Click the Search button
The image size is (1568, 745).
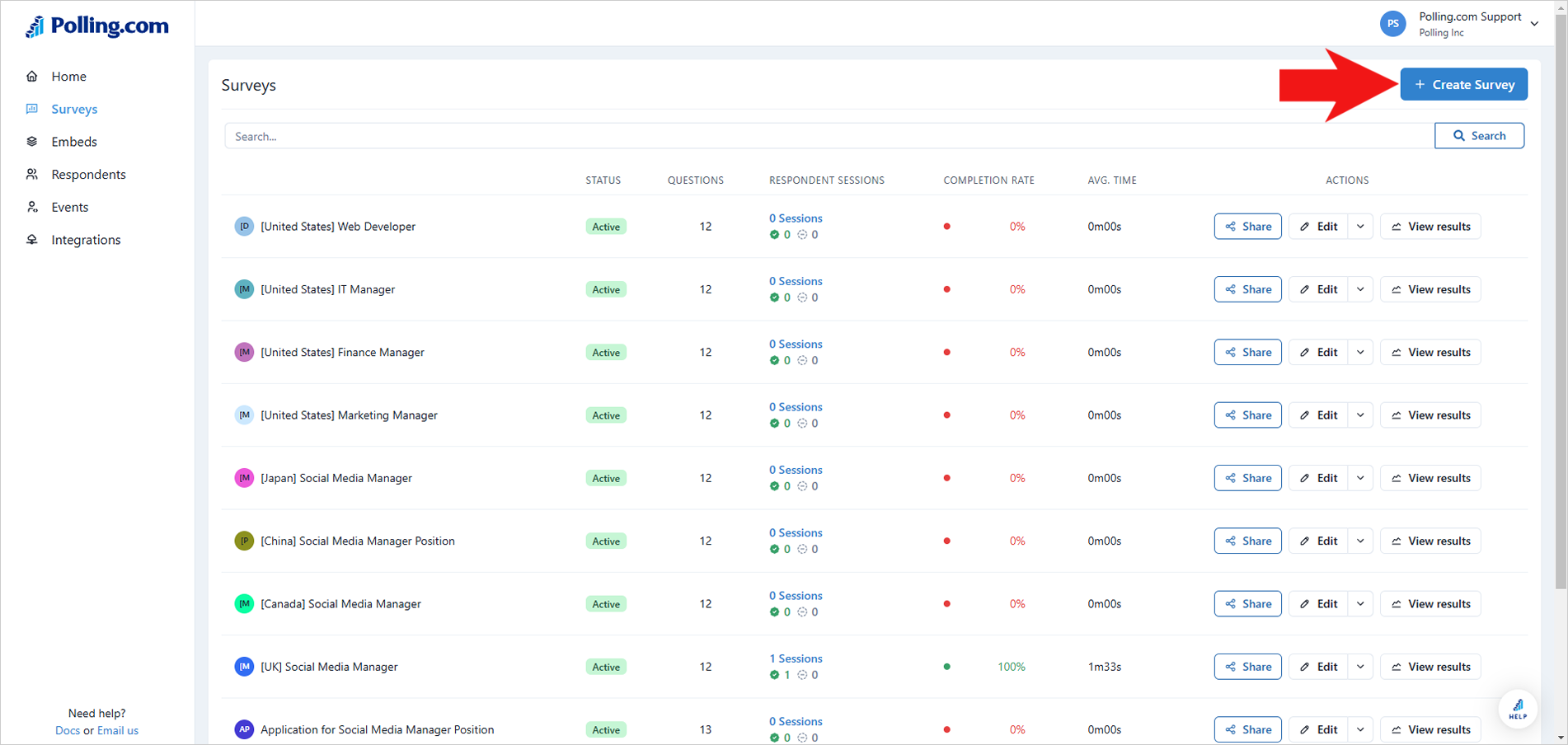1479,136
